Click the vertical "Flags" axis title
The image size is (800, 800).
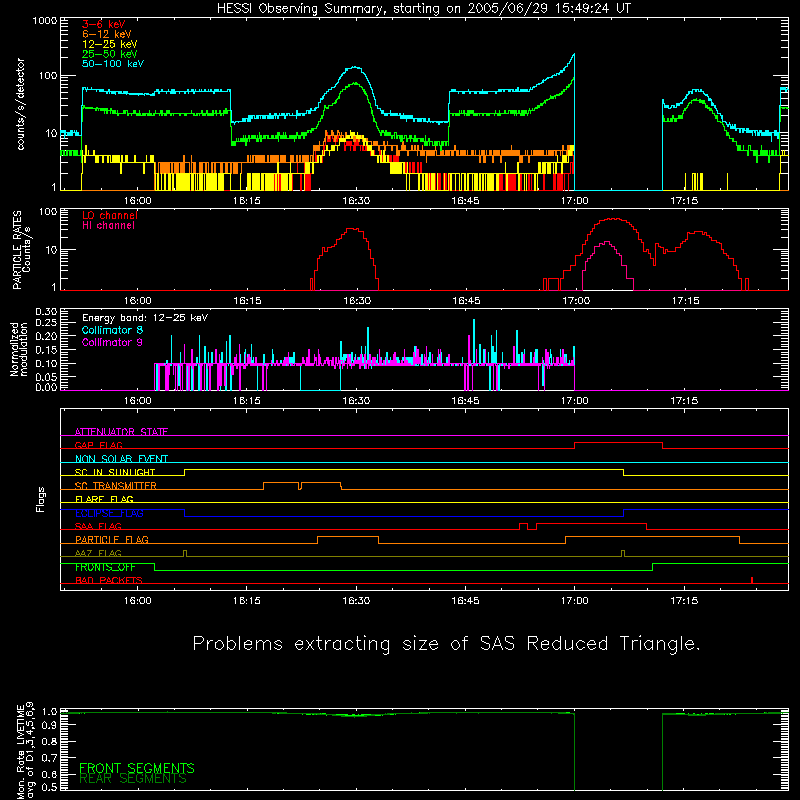(41, 499)
